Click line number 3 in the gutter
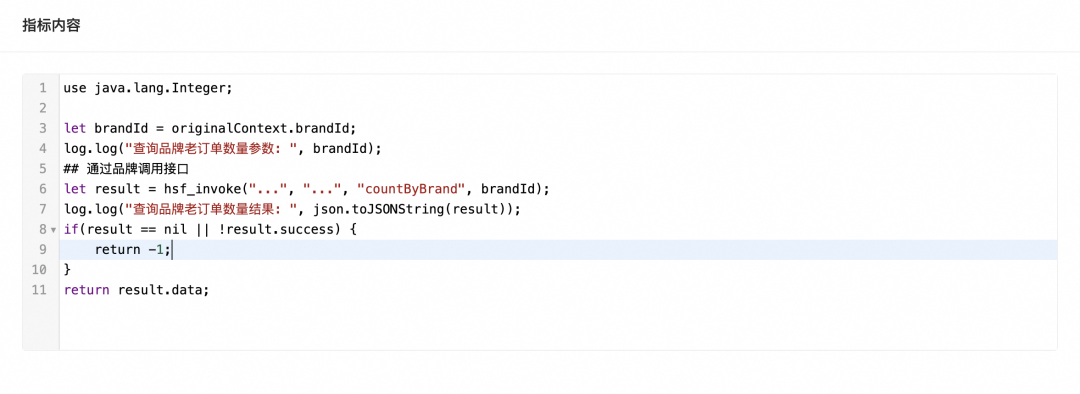The height and width of the screenshot is (394, 1080). click(43, 128)
